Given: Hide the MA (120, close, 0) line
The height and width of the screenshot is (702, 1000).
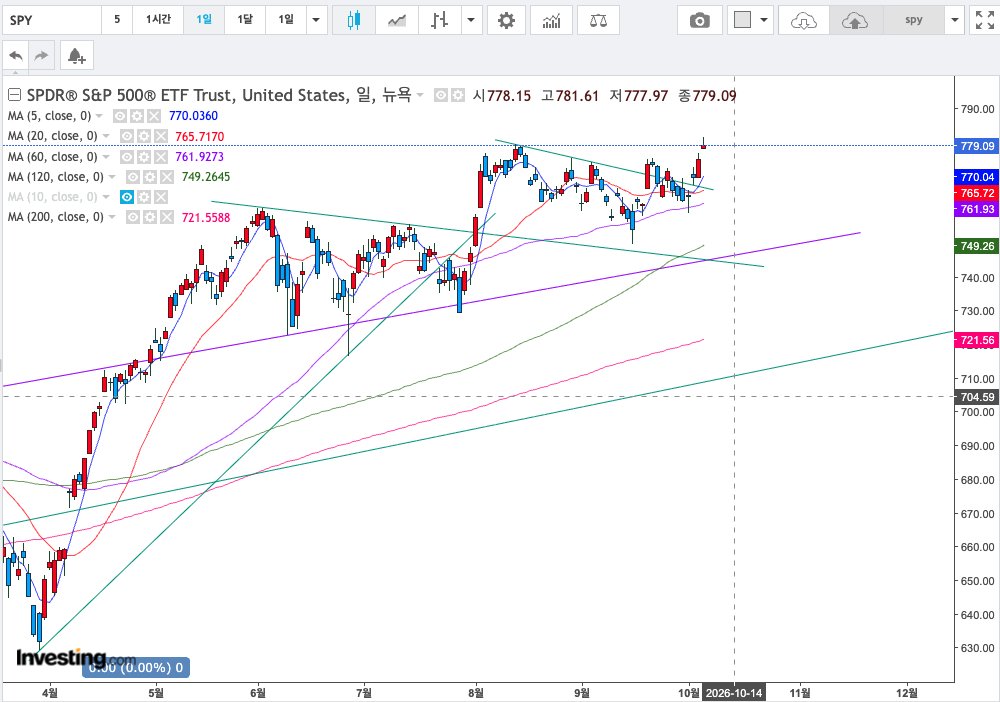Looking at the screenshot, I should (133, 177).
